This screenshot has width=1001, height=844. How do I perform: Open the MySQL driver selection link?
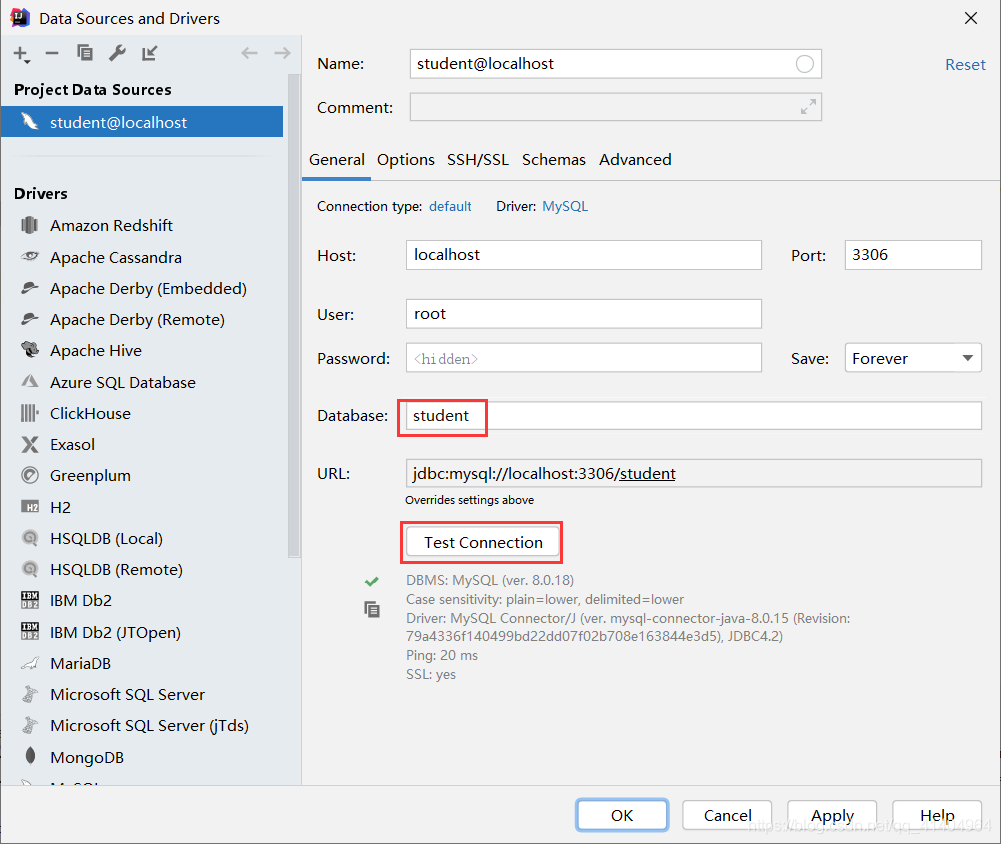pyautogui.click(x=565, y=206)
